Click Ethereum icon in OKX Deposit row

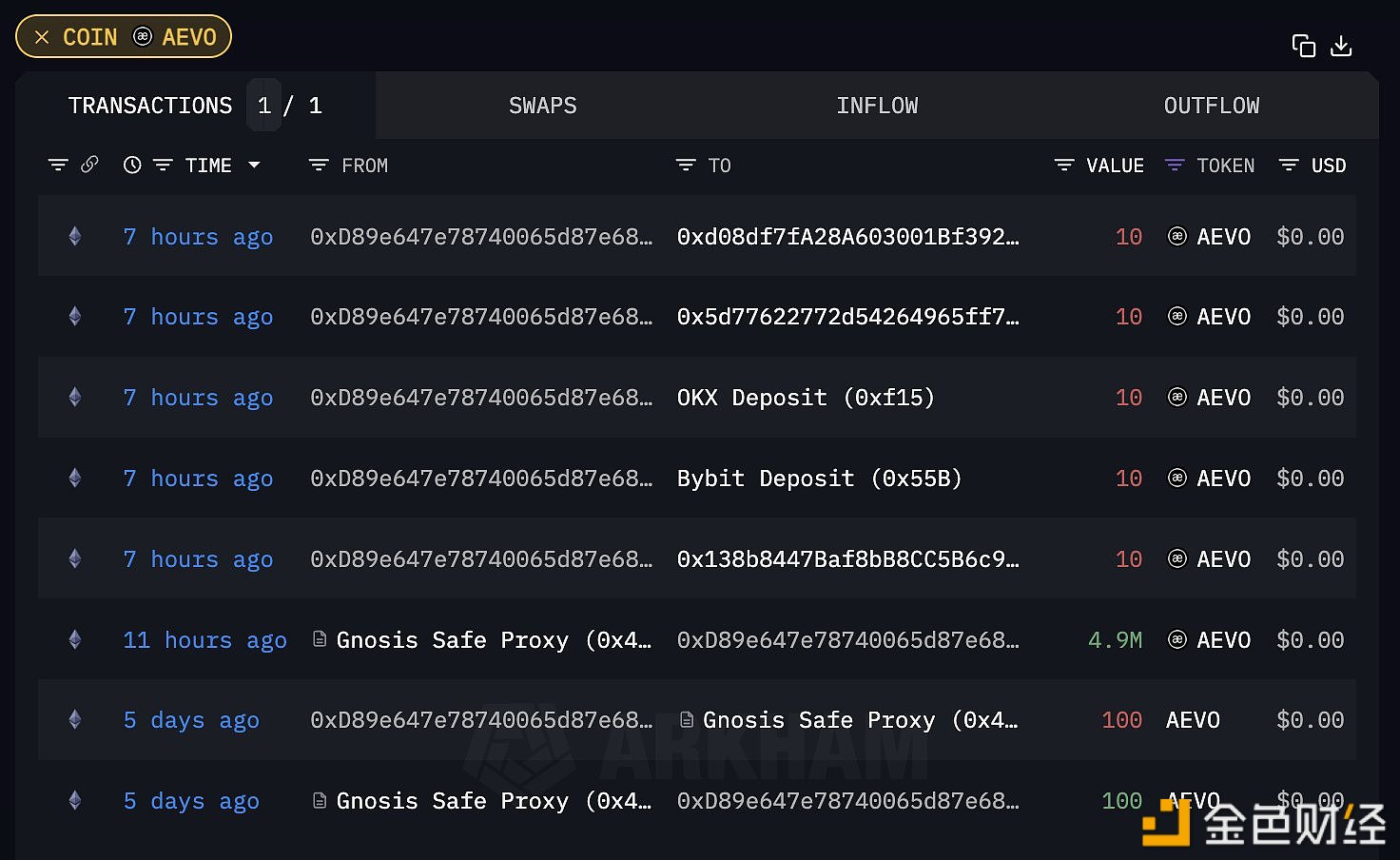pos(75,397)
